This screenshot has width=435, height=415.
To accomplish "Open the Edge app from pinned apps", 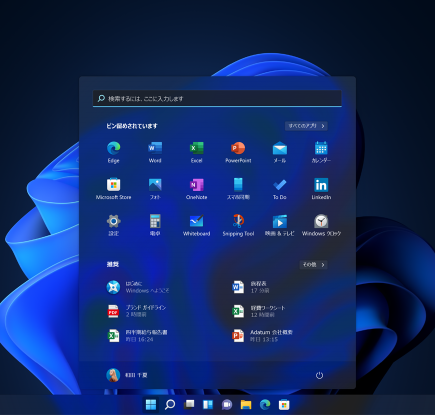I will pos(113,152).
